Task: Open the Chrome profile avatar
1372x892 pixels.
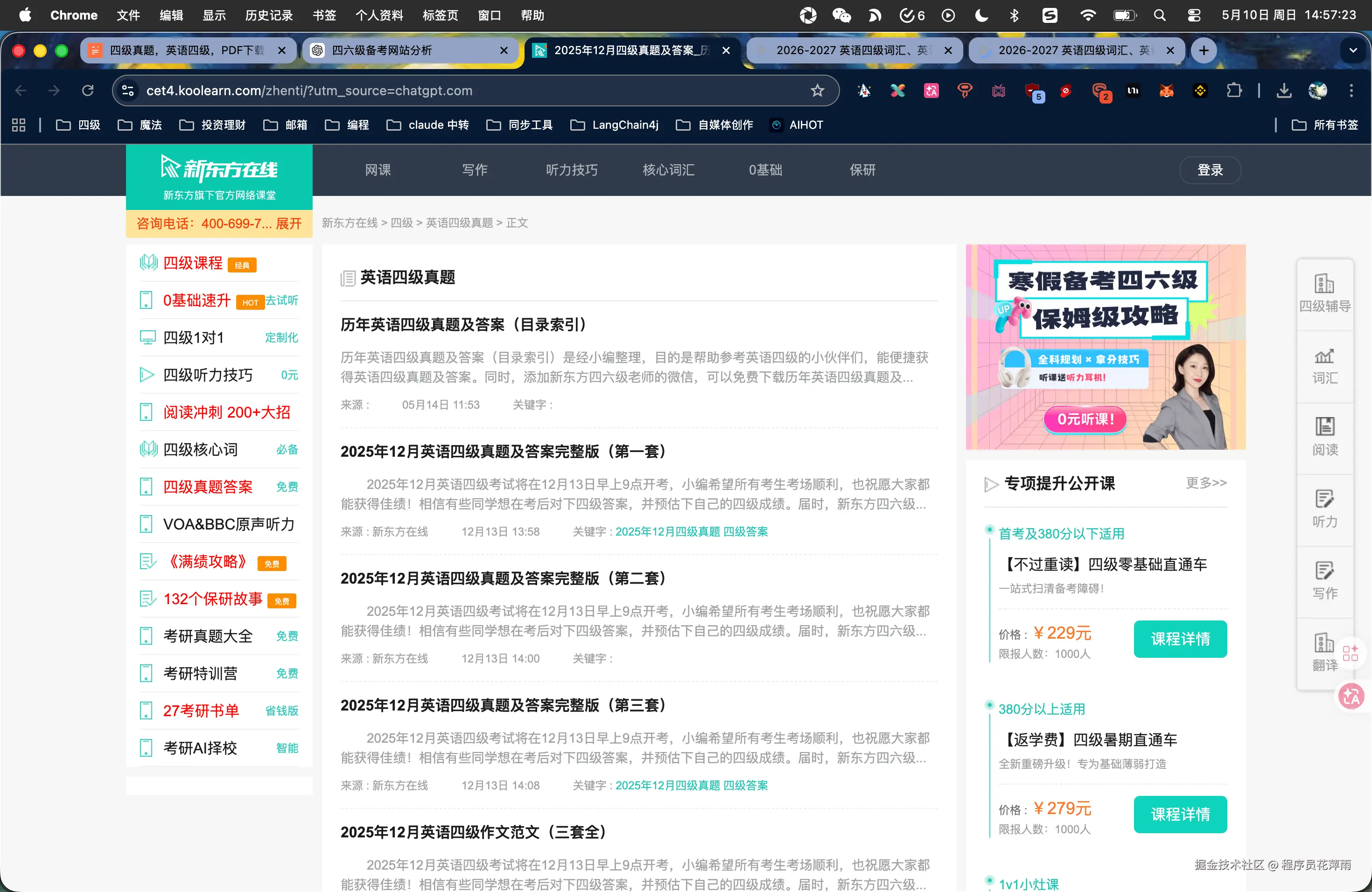Action: coord(1318,91)
